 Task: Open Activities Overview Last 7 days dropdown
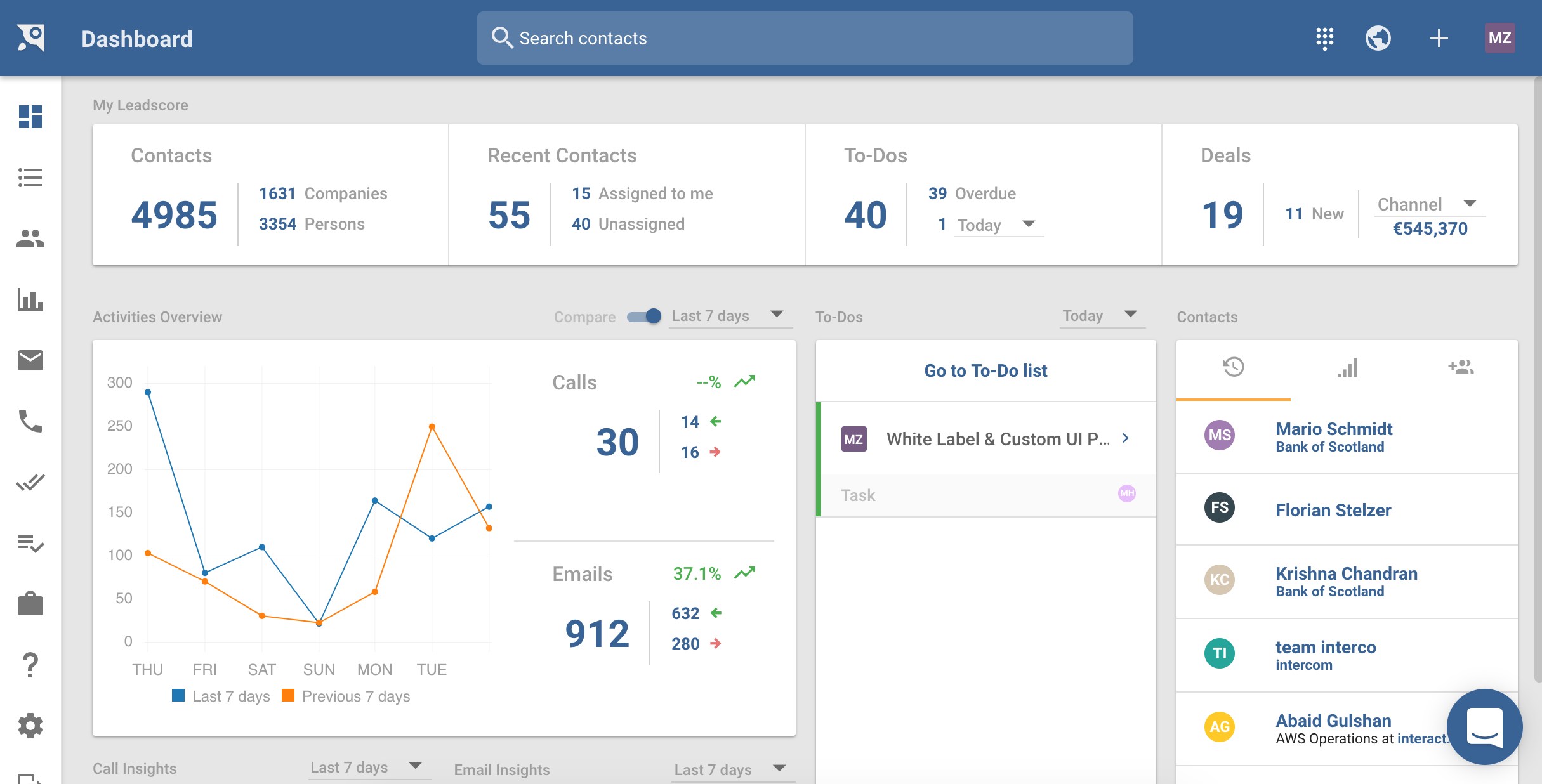click(x=730, y=316)
